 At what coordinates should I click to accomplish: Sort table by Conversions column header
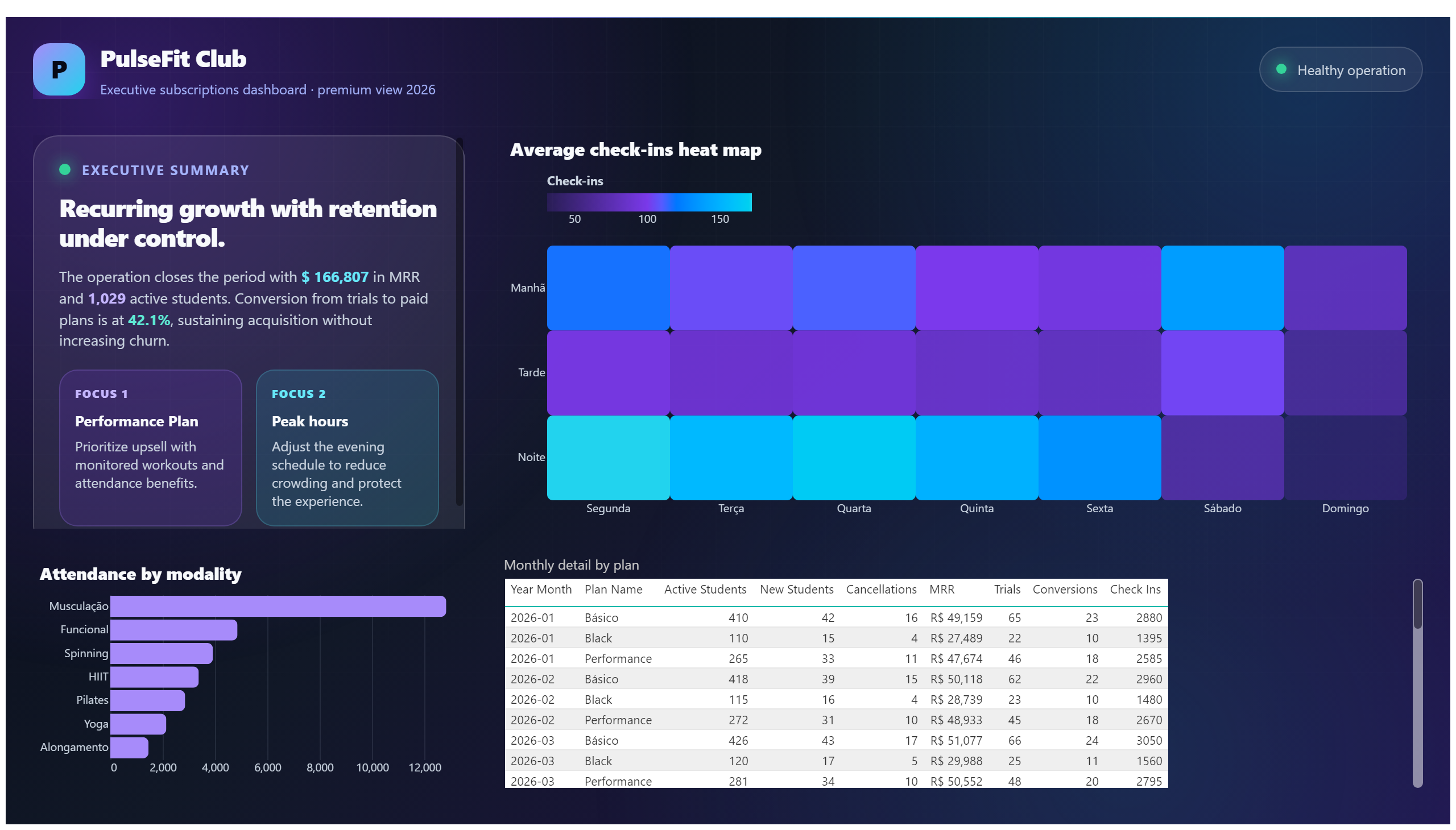[x=1065, y=590]
